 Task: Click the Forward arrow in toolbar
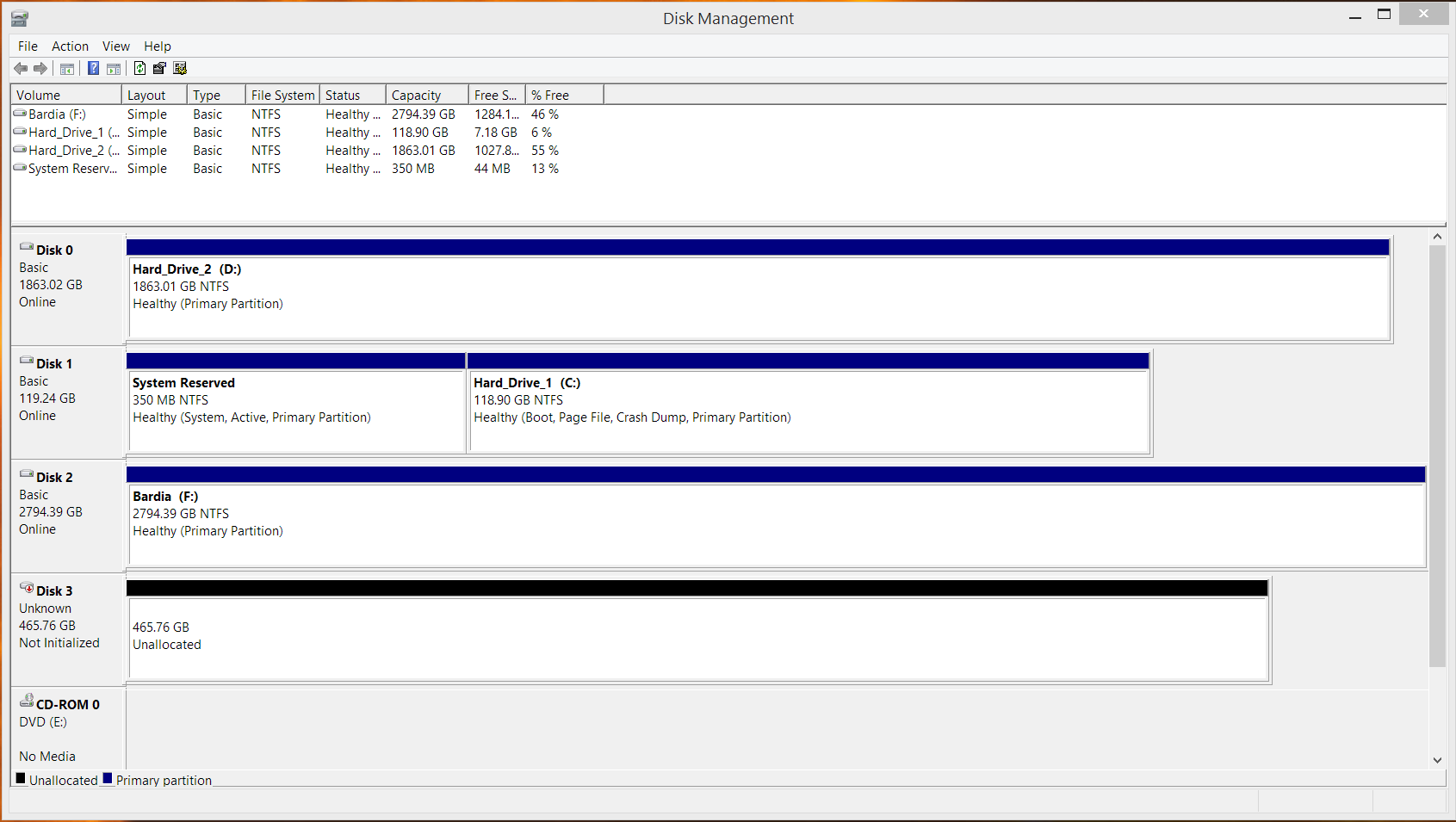tap(40, 69)
